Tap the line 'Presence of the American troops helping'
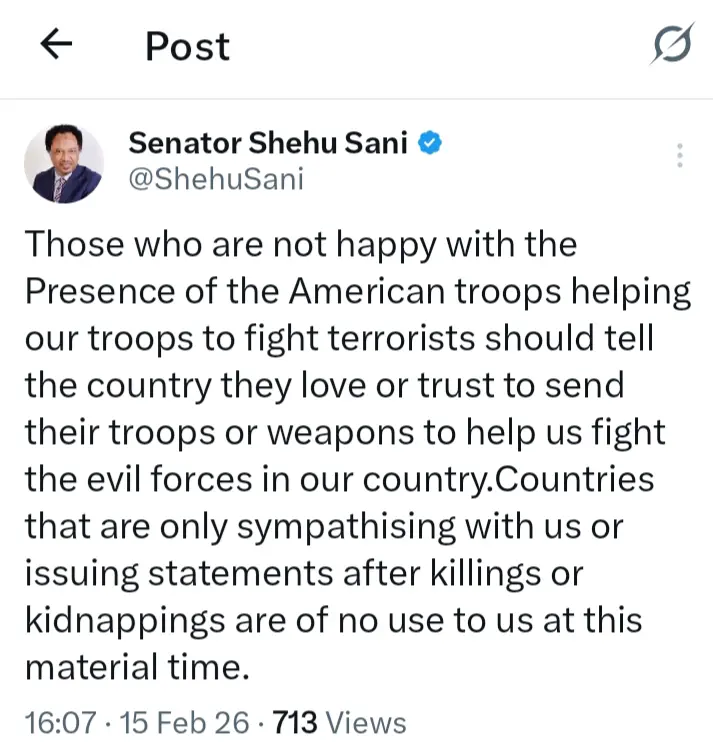This screenshot has height=745, width=713. (x=357, y=291)
